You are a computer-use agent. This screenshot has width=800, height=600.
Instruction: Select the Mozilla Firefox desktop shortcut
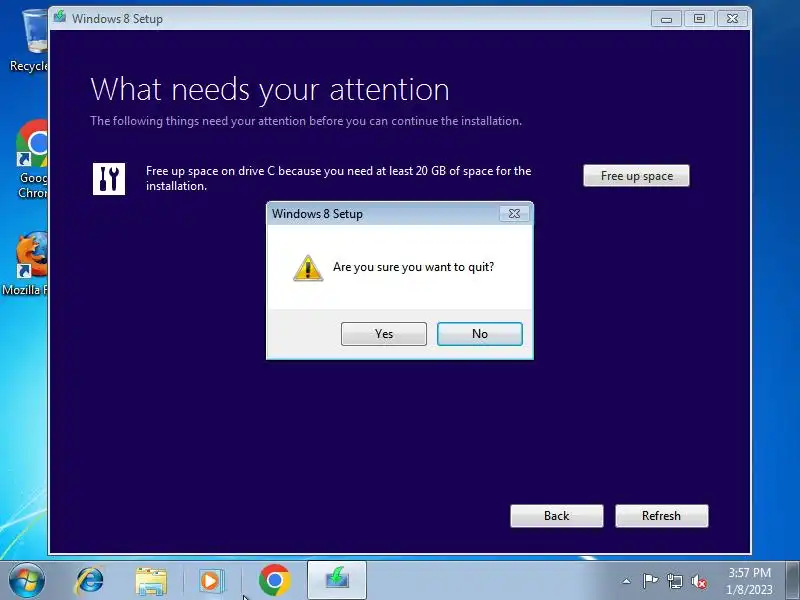pos(27,264)
